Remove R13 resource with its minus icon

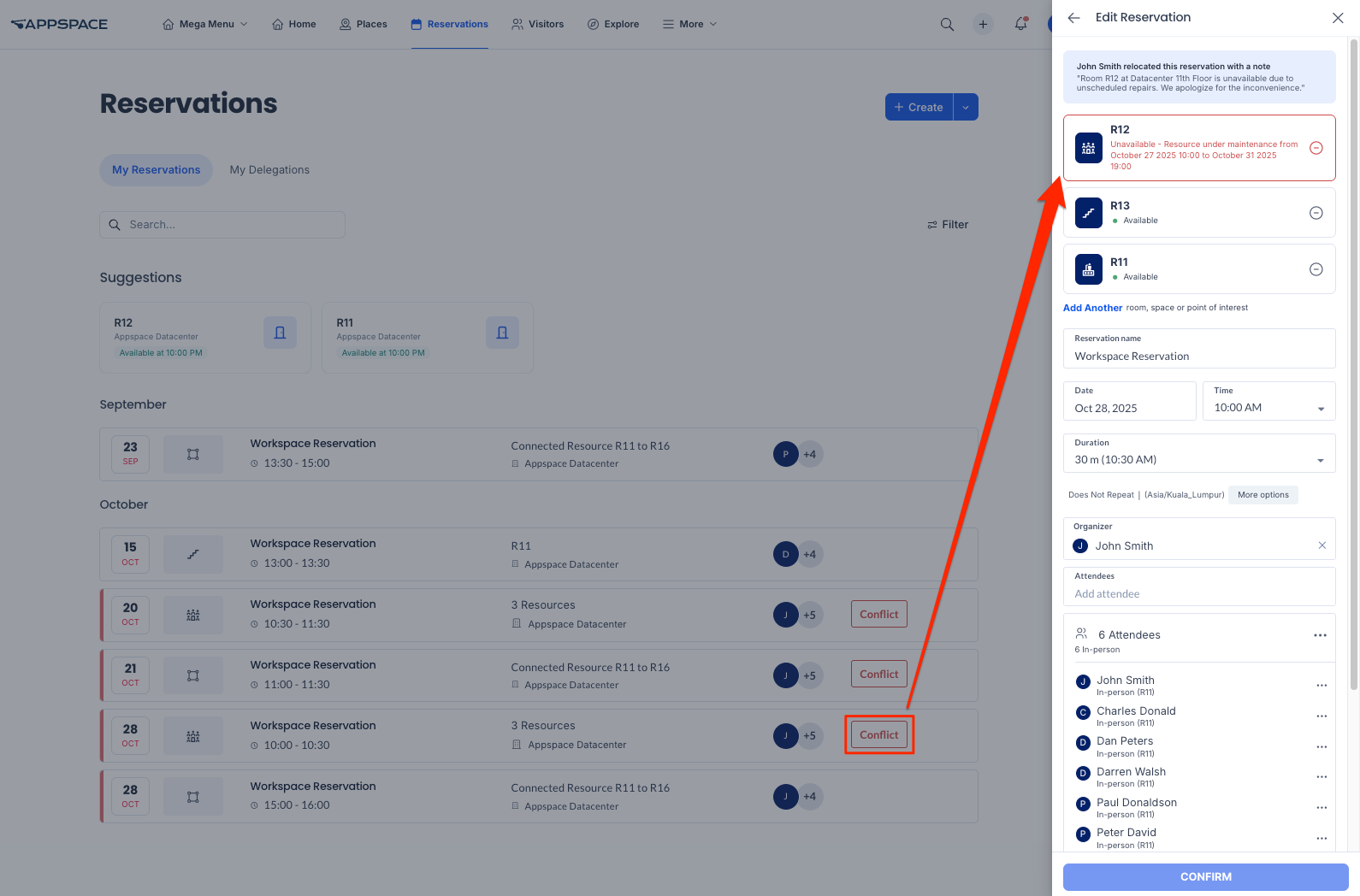click(x=1316, y=213)
